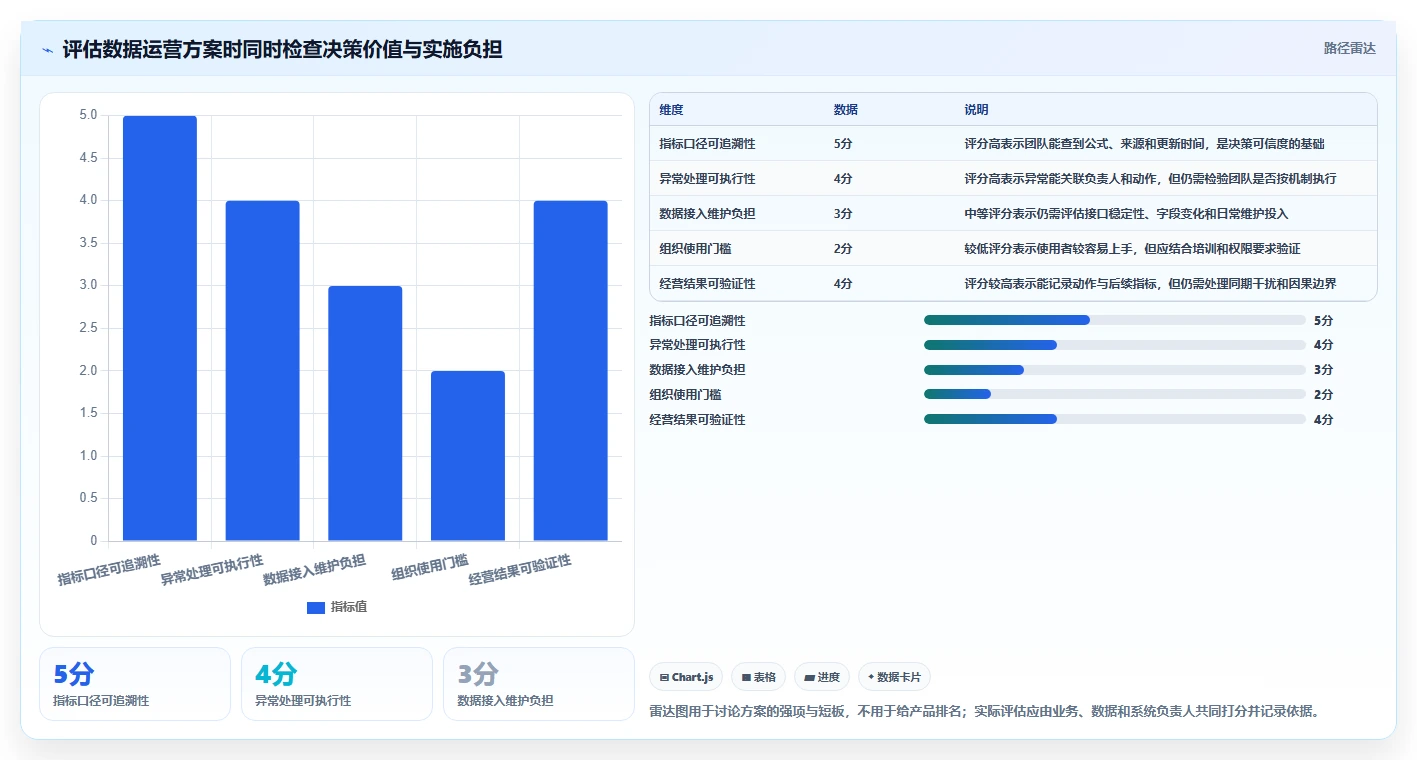Click the Chart.js tag chip
The image size is (1417, 760).
(686, 677)
